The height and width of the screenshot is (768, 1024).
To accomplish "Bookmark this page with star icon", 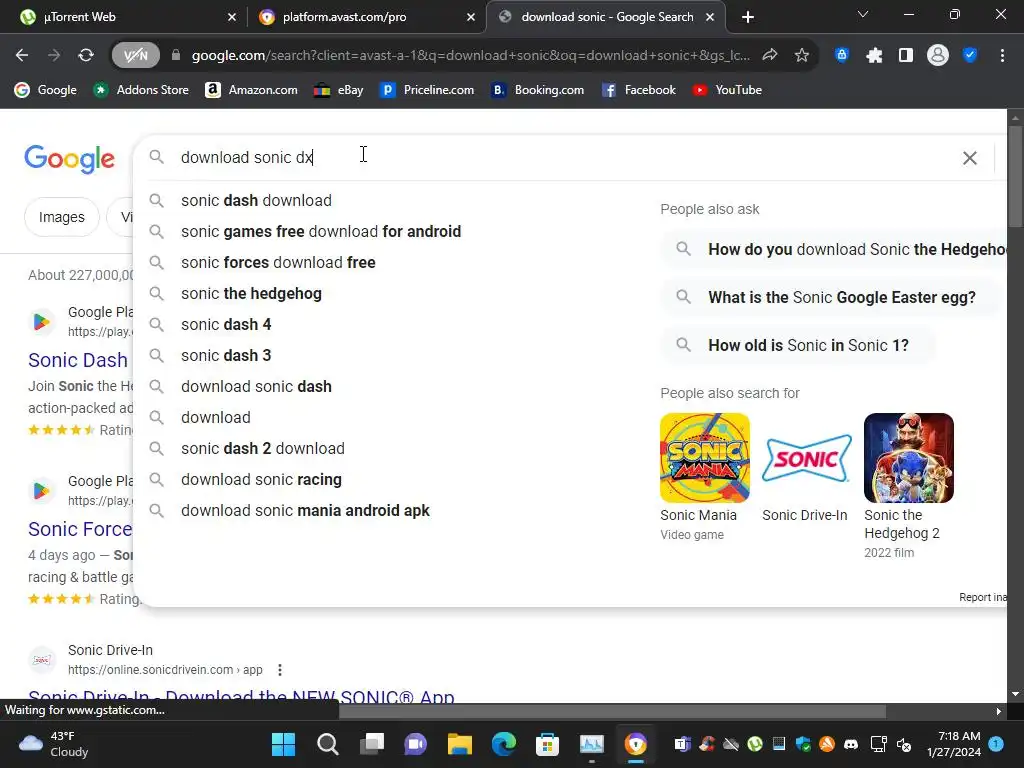I will [x=801, y=56].
